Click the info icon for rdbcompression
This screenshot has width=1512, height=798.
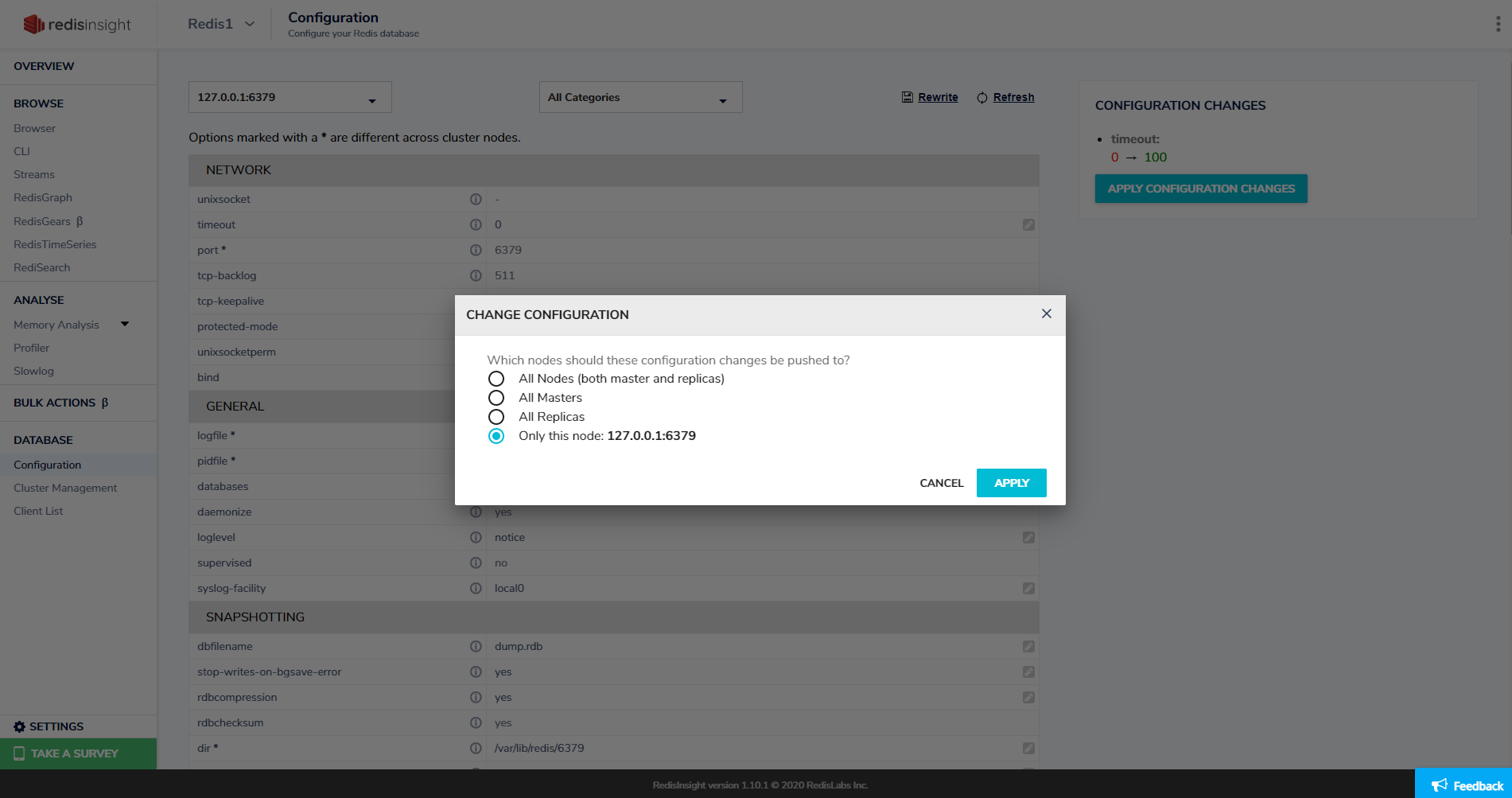[x=476, y=697]
